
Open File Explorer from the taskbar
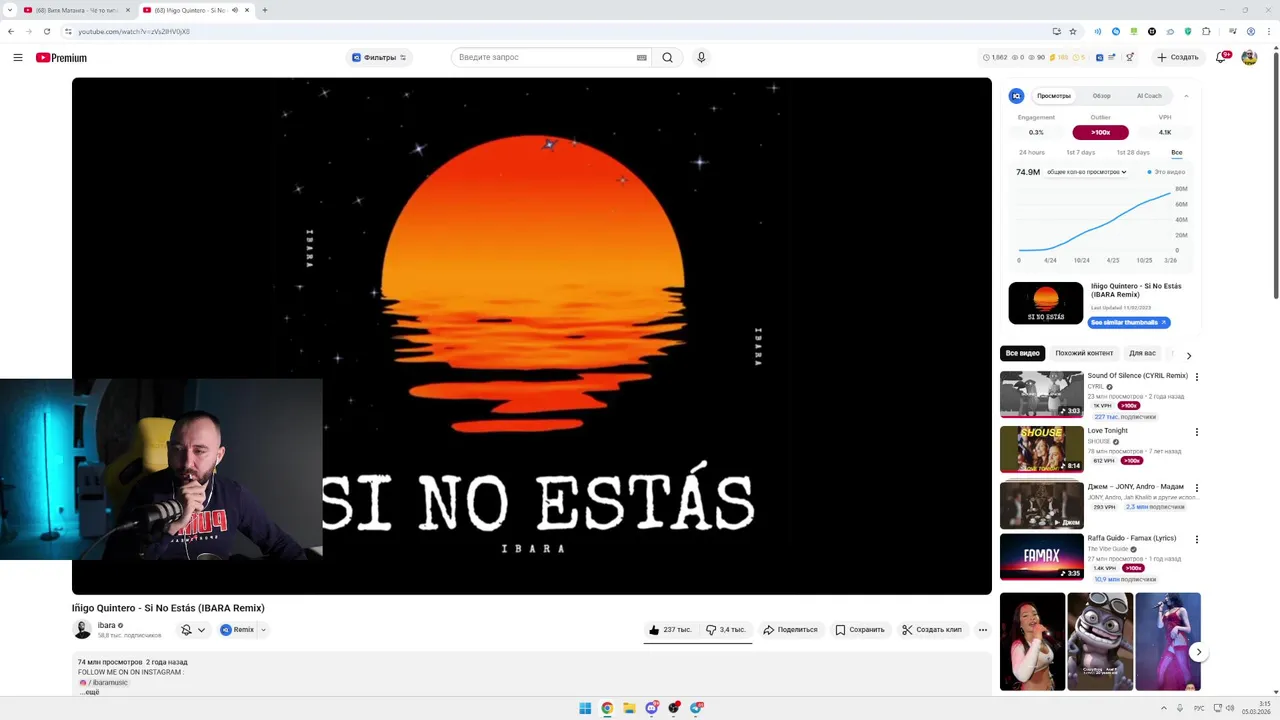tap(629, 708)
